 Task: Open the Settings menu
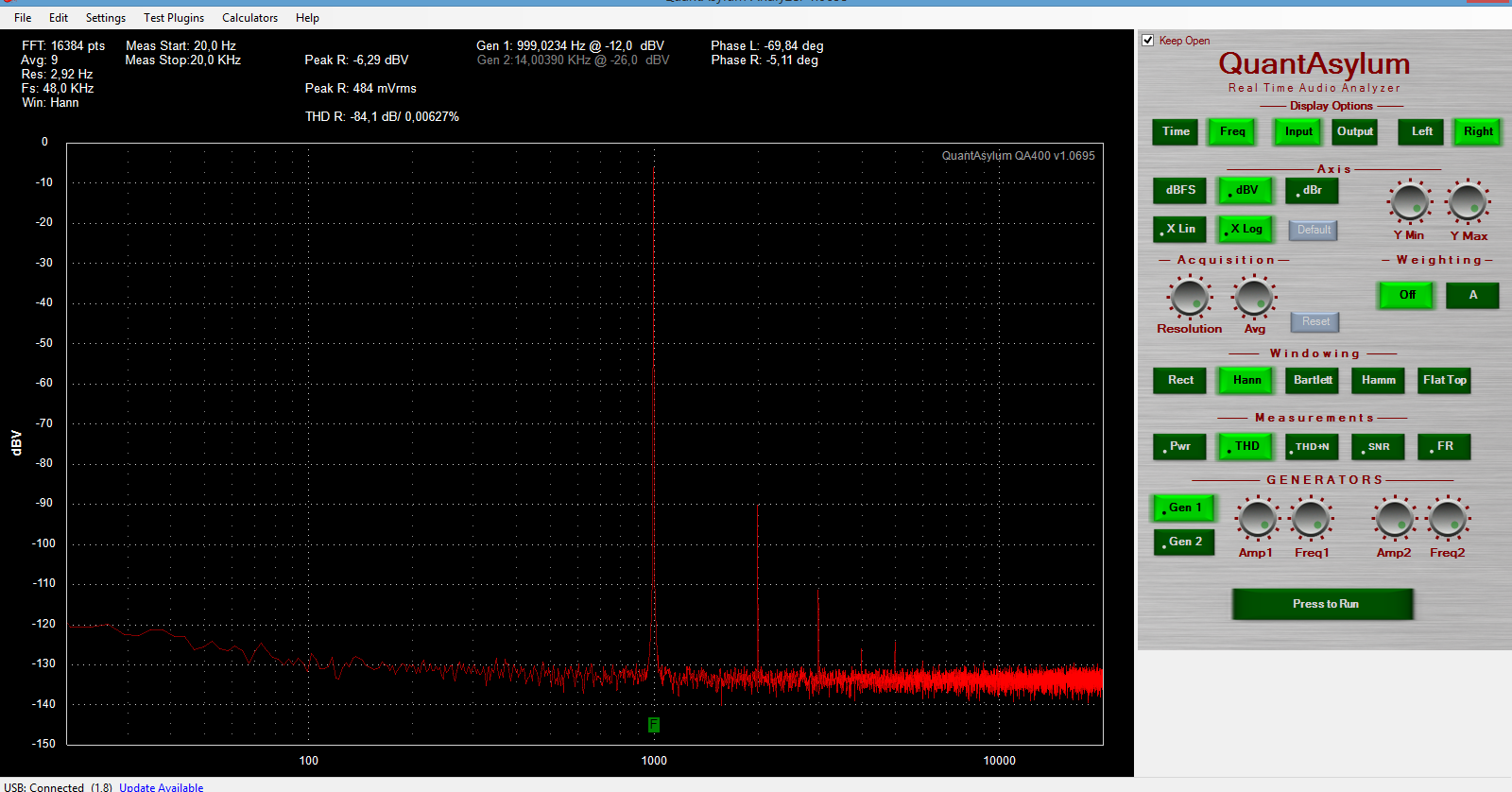click(x=106, y=18)
